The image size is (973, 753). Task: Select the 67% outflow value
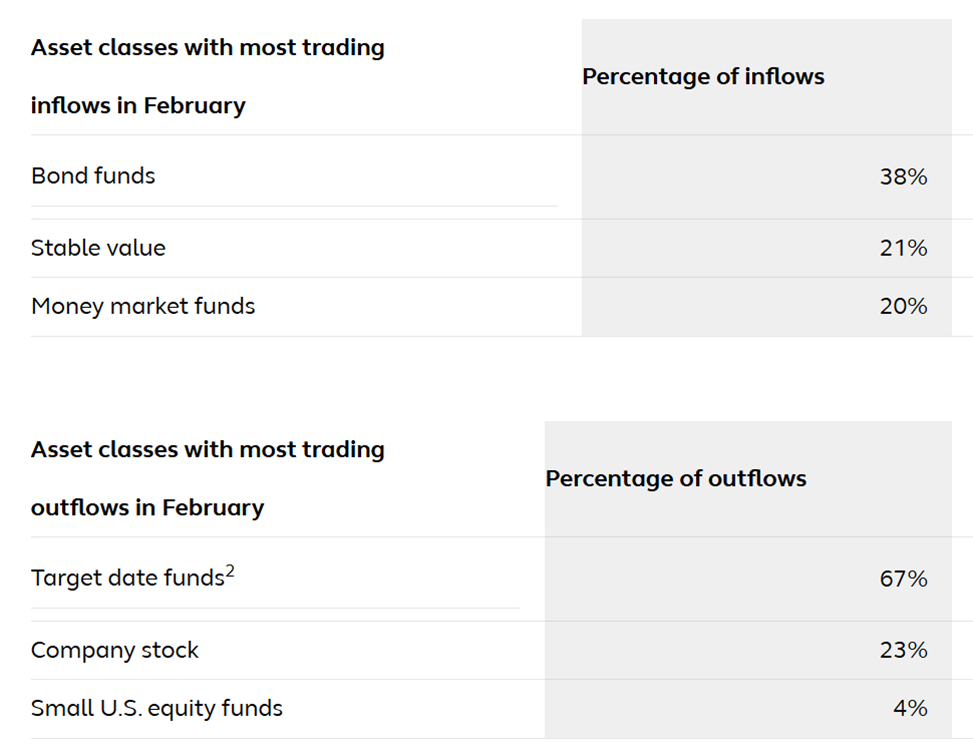903,579
